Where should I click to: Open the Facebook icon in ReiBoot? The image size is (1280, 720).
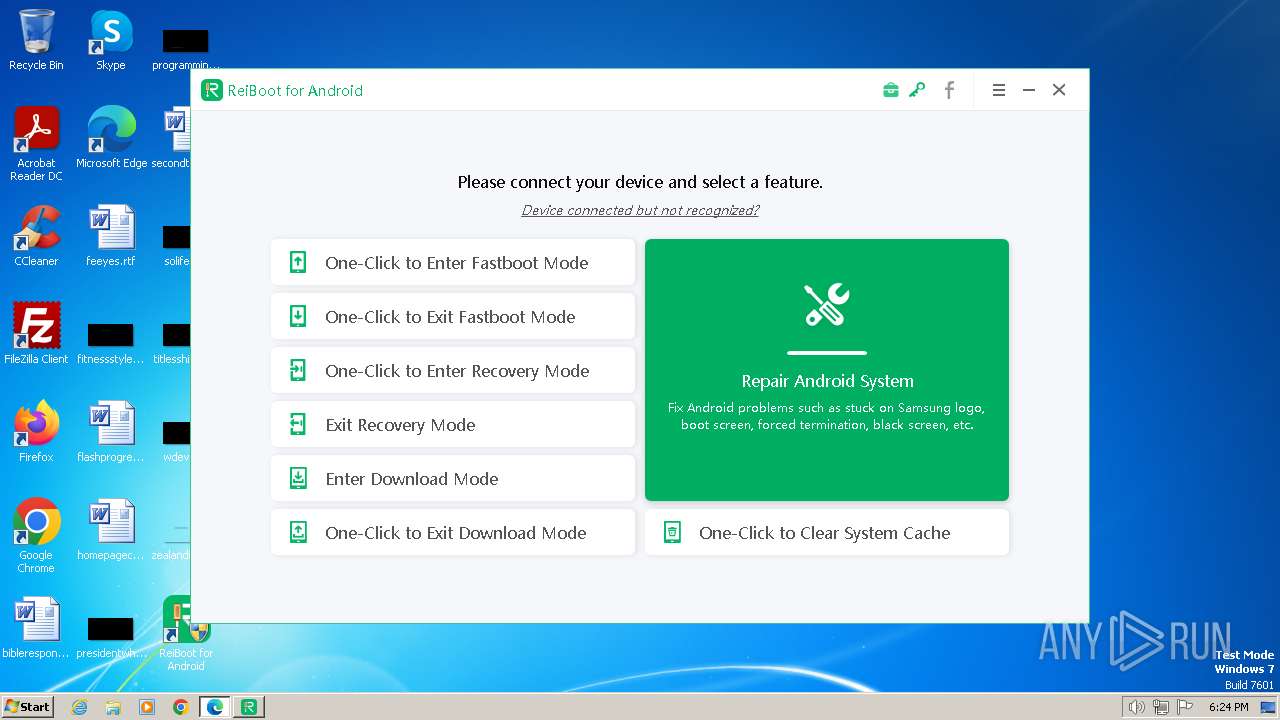click(x=949, y=90)
